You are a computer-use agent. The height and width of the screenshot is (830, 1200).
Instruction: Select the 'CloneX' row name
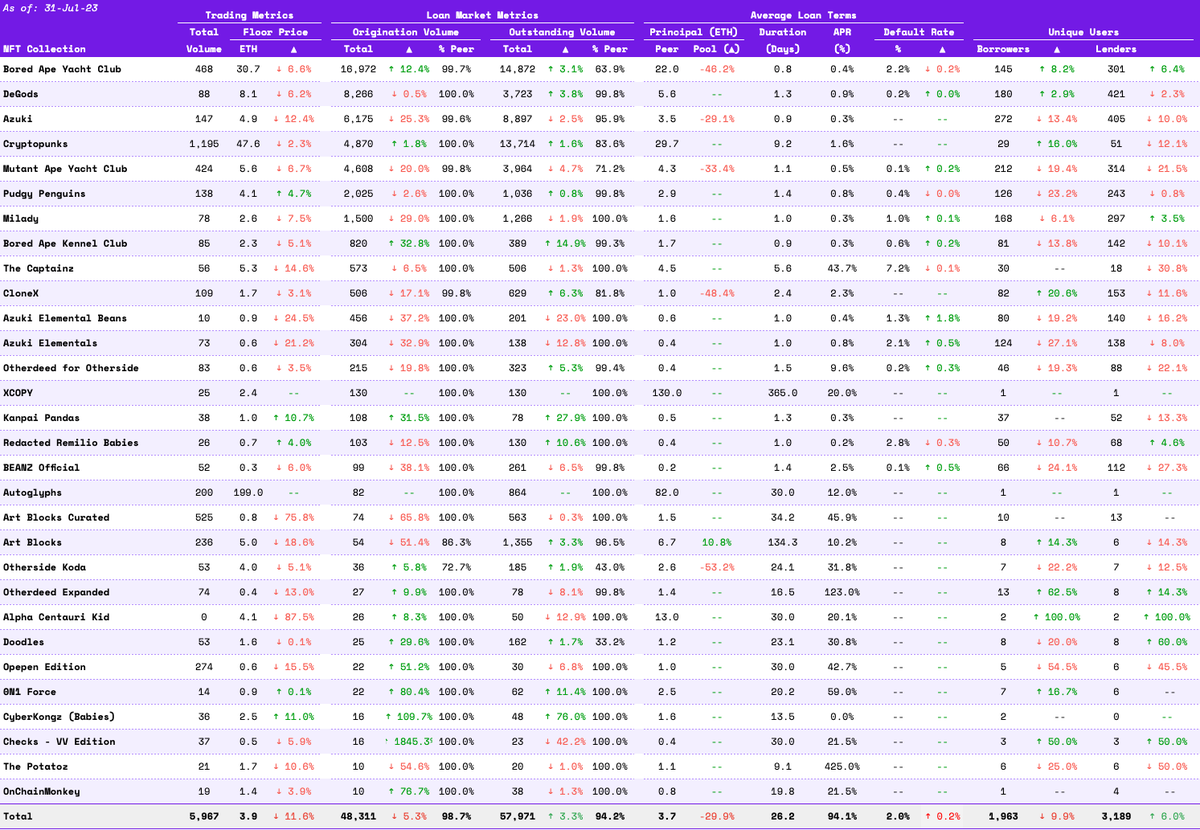click(x=21, y=293)
